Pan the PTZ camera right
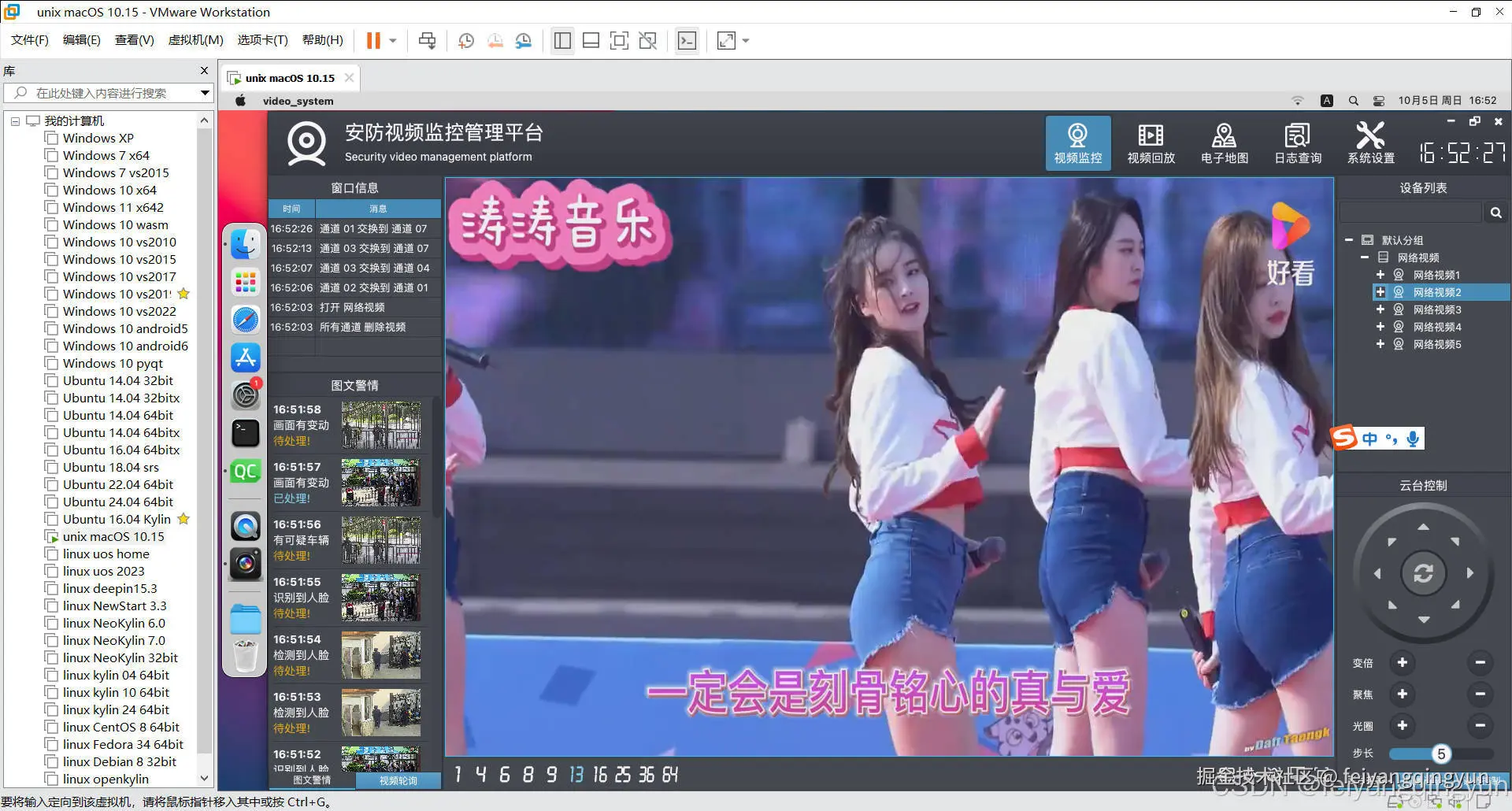This screenshot has height=811, width=1512. click(1469, 573)
